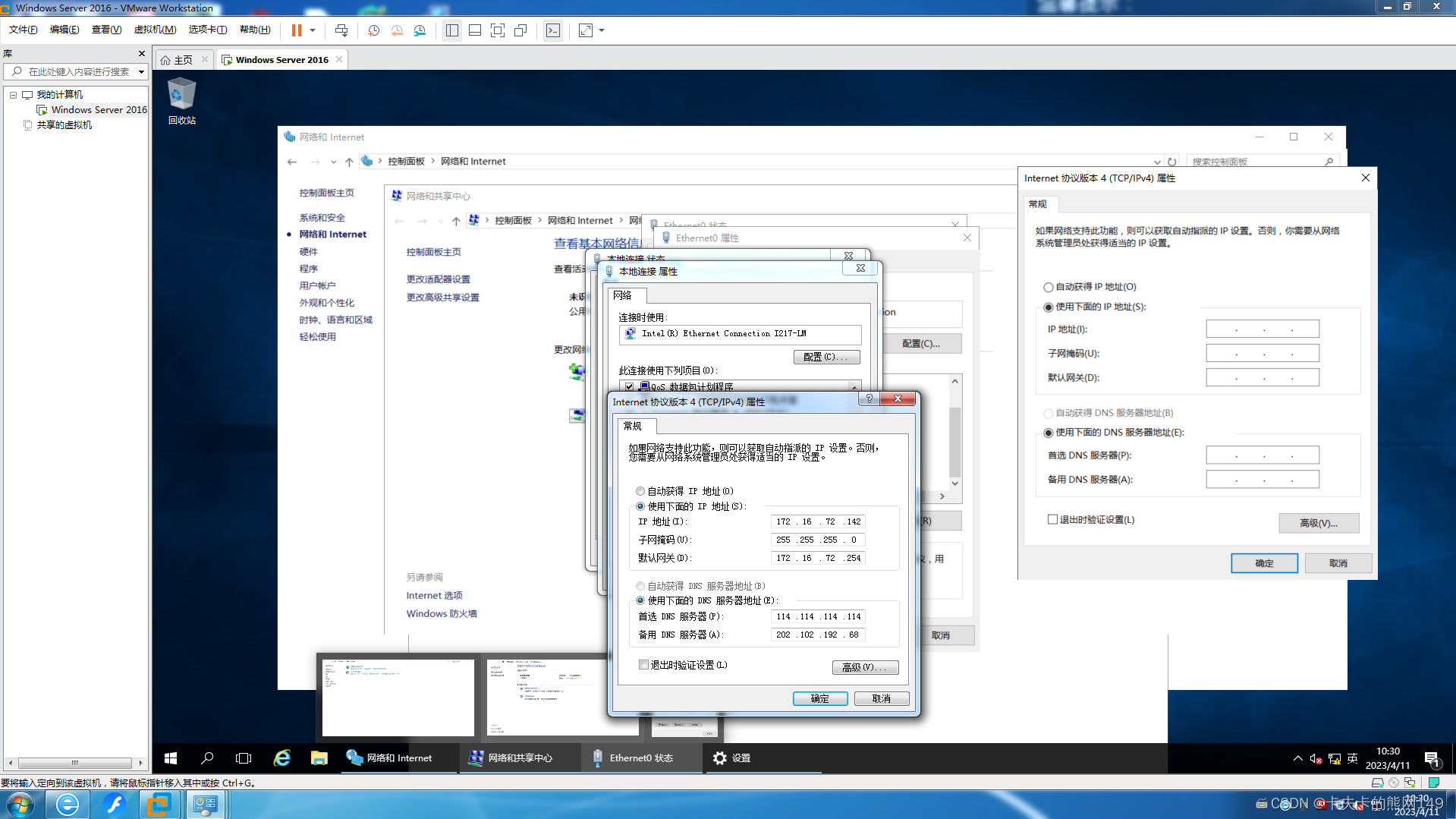Viewport: 1456px width, 819px height.
Task: Select 使用下面的 DNS 服务器地址(E) in blank IPv4 dialog
Action: coord(1049,433)
